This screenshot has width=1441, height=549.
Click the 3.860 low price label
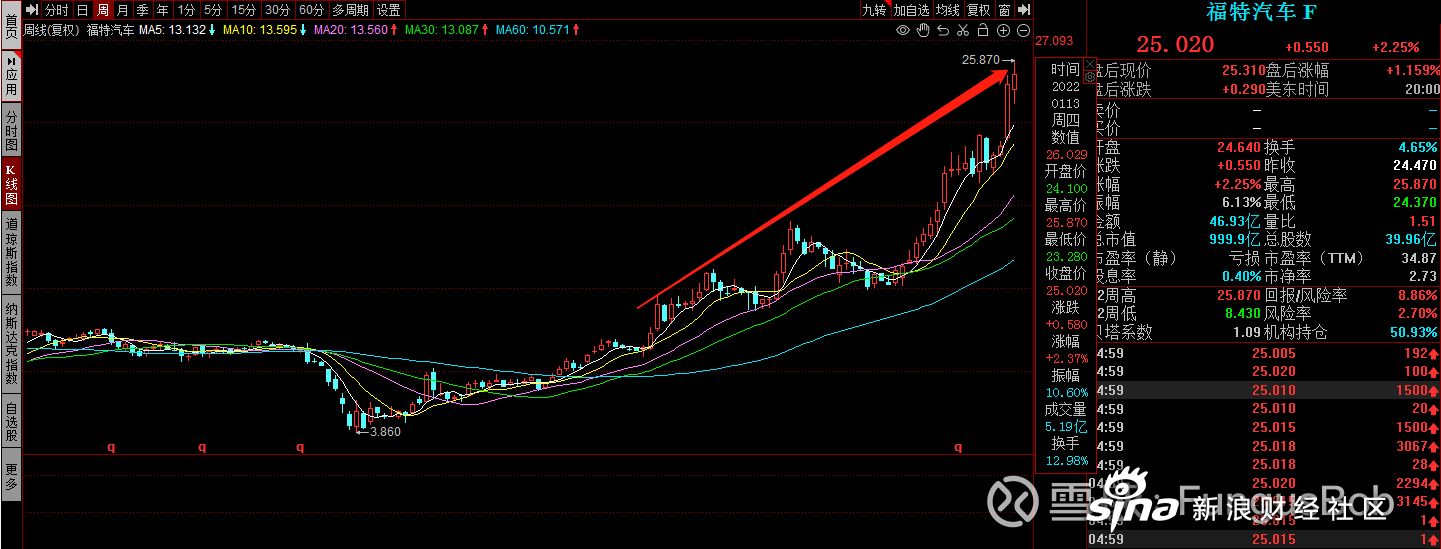click(x=384, y=432)
